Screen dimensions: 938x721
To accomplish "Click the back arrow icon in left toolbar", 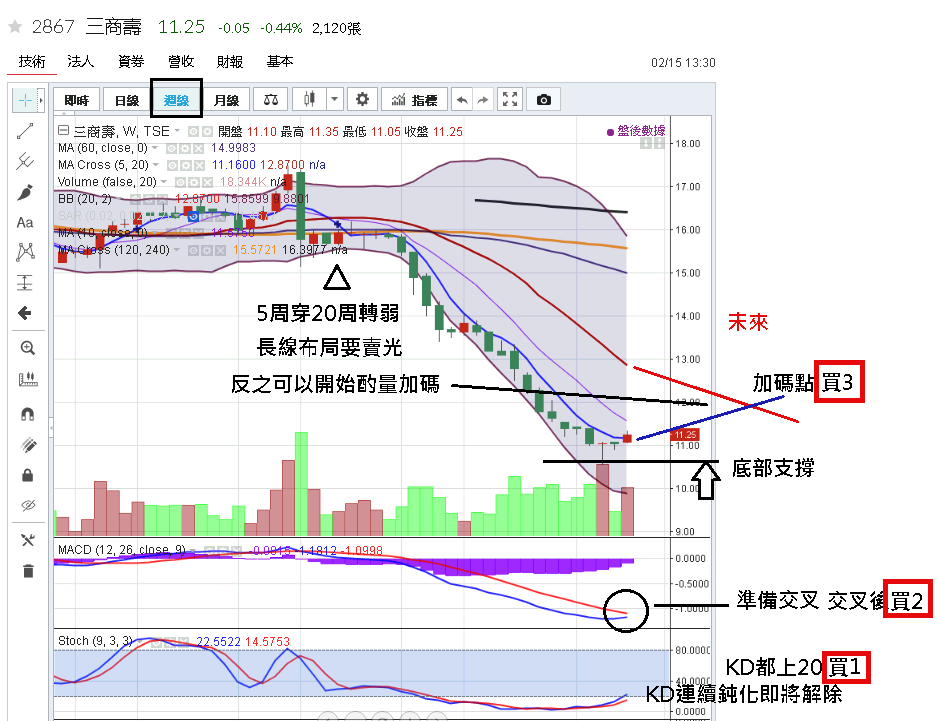I will click(25, 313).
